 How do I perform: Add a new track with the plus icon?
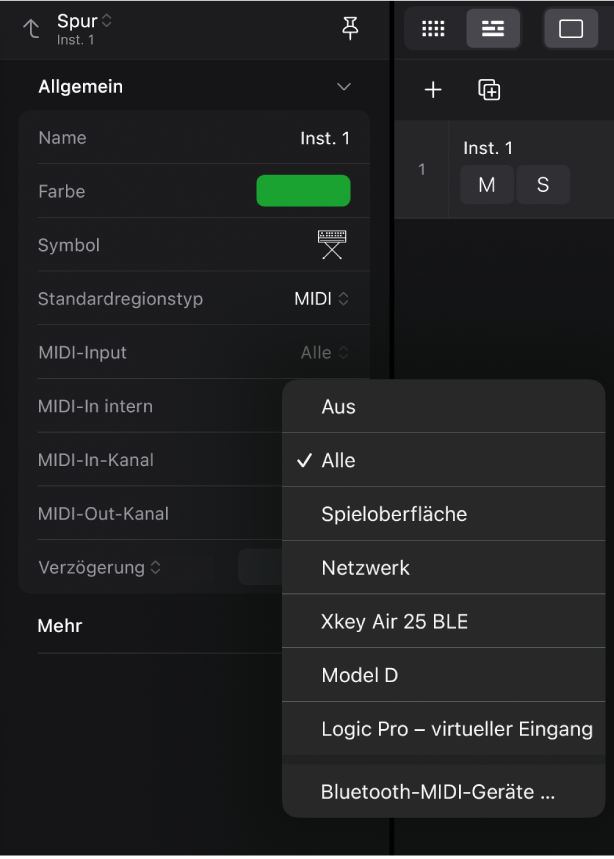[x=433, y=89]
